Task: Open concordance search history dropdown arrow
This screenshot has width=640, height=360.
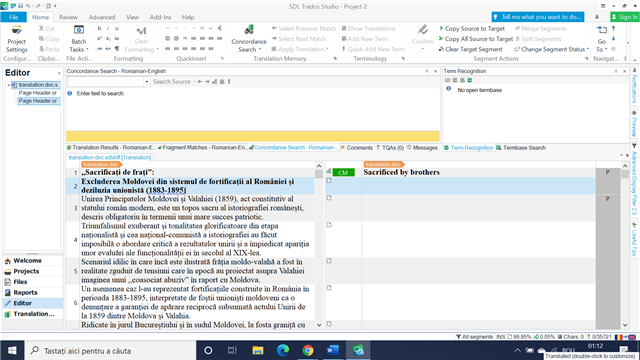Action: click(x=147, y=82)
